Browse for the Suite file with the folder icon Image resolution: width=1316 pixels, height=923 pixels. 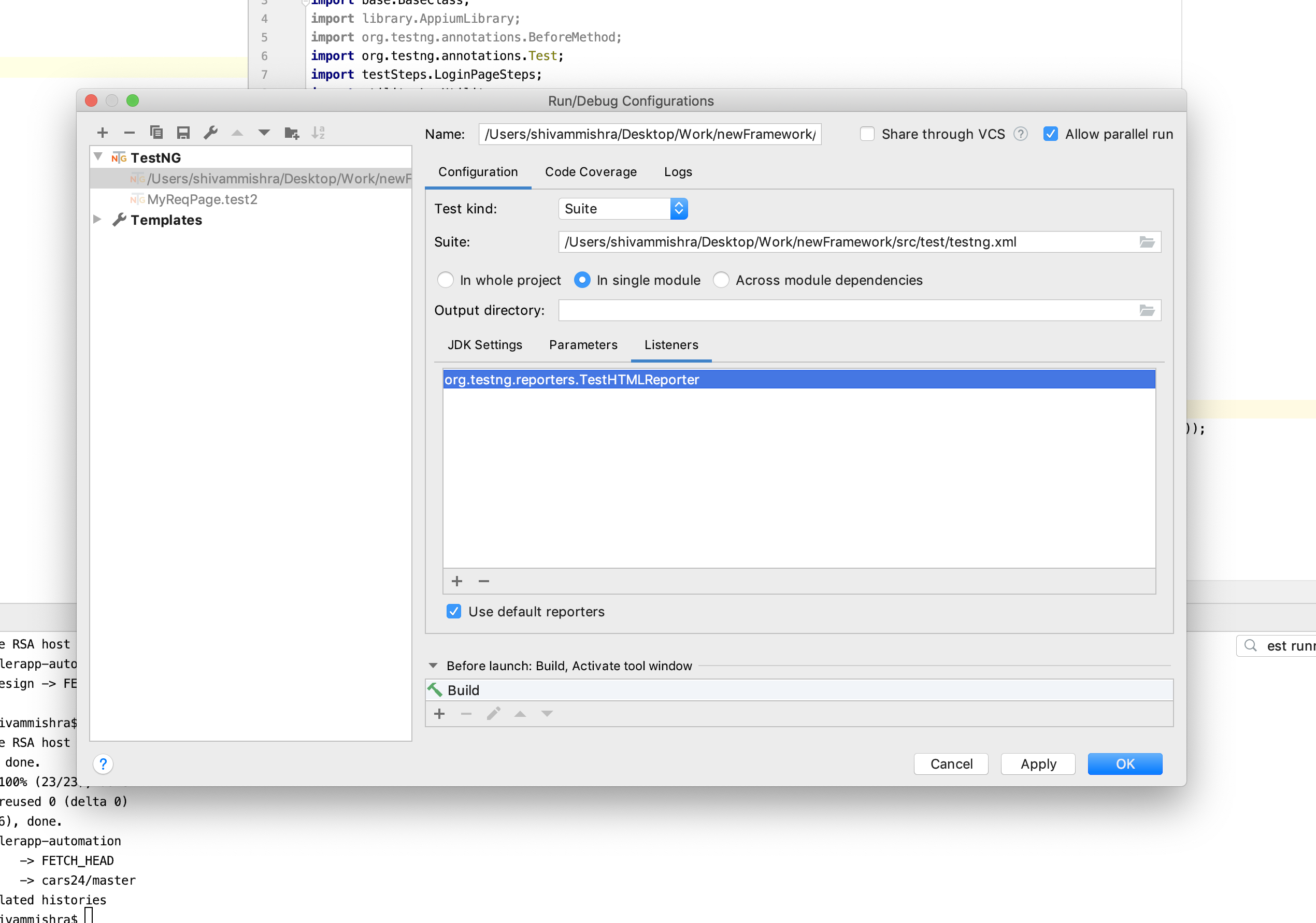coord(1147,242)
